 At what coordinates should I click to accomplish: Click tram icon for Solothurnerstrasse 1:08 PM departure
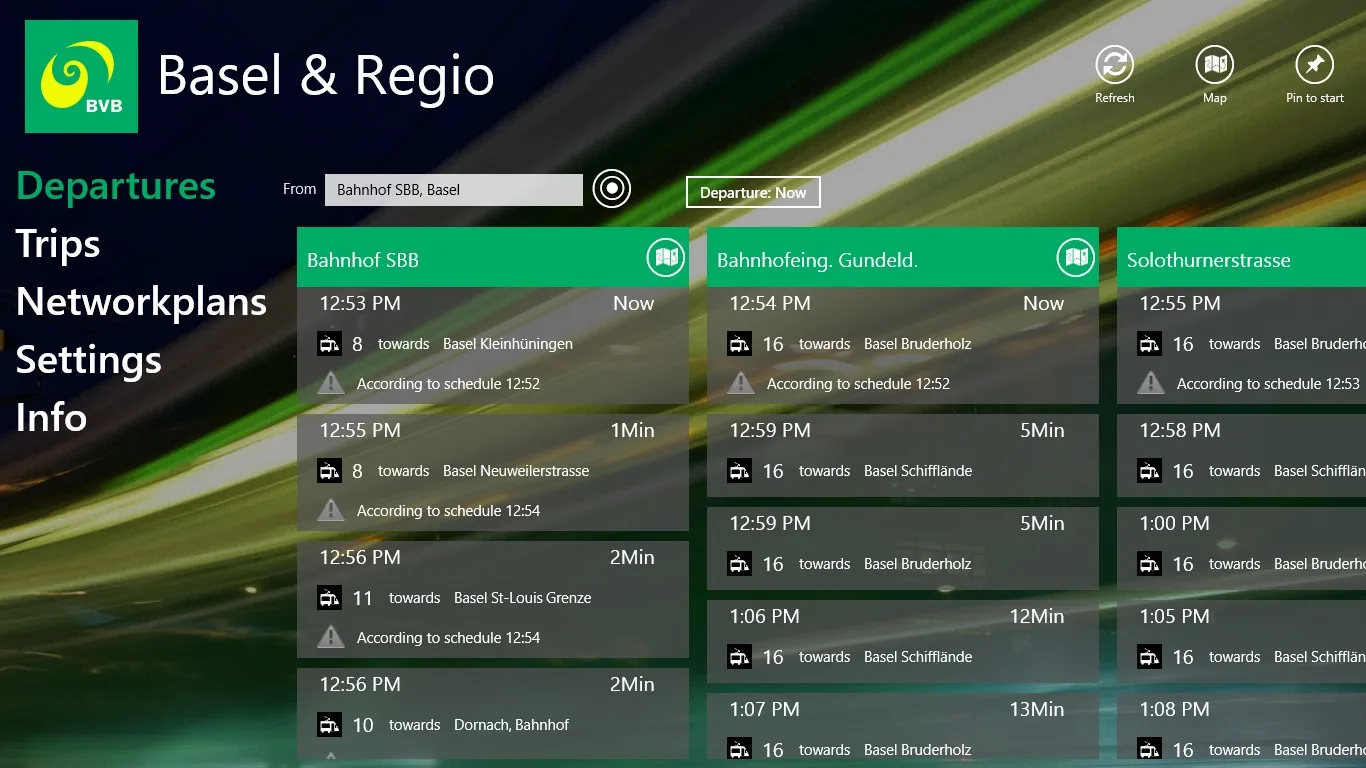click(1149, 750)
